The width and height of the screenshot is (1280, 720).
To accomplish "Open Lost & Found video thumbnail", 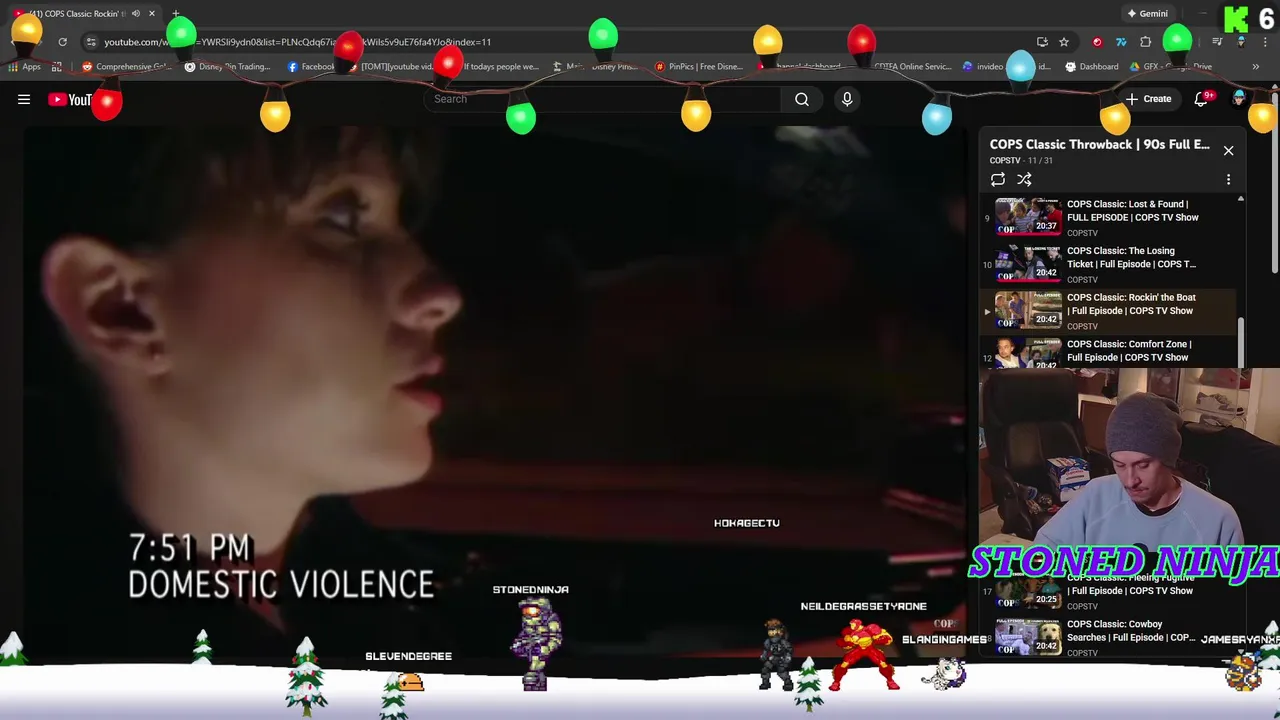I will [1028, 216].
